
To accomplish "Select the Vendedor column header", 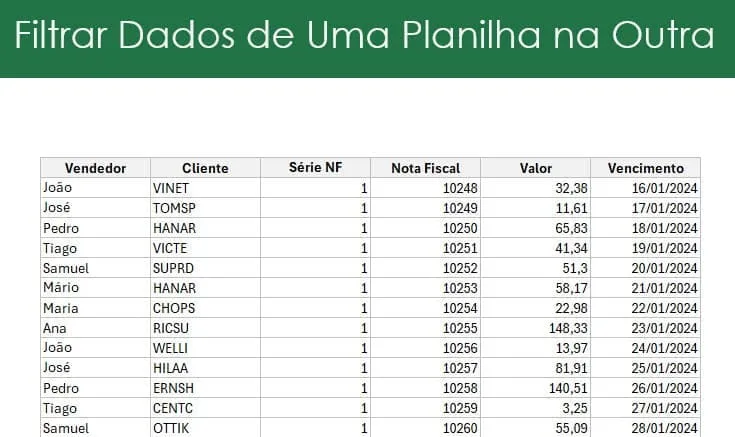I will click(96, 168).
